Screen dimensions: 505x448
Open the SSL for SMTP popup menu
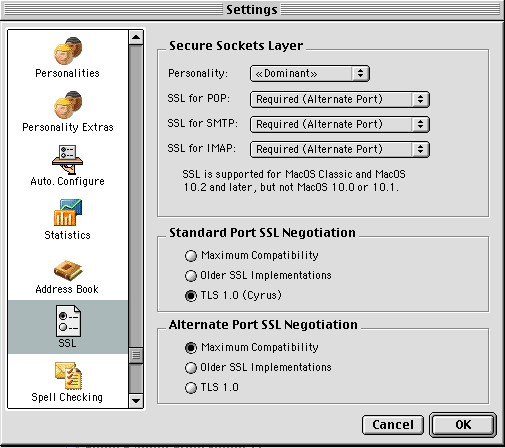[340, 124]
